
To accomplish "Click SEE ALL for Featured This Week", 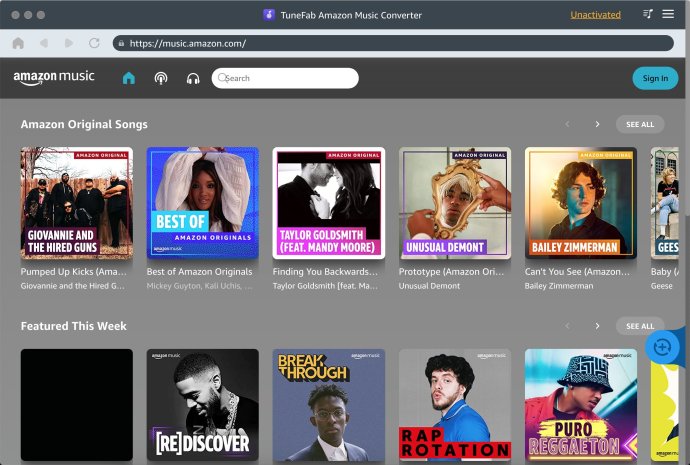I will pos(640,326).
